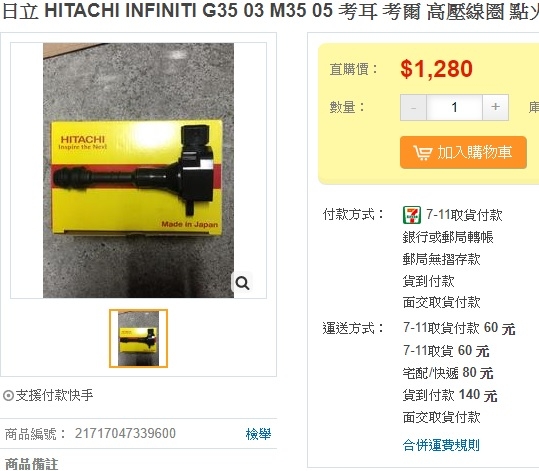Click the 銀行或郵局轉帳 payment option

click(x=448, y=237)
